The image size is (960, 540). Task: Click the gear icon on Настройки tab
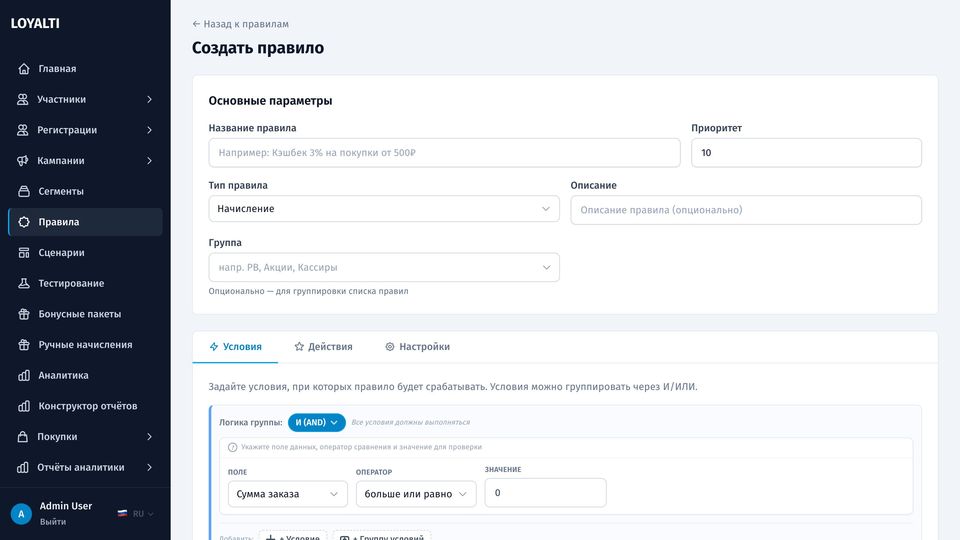coord(389,347)
